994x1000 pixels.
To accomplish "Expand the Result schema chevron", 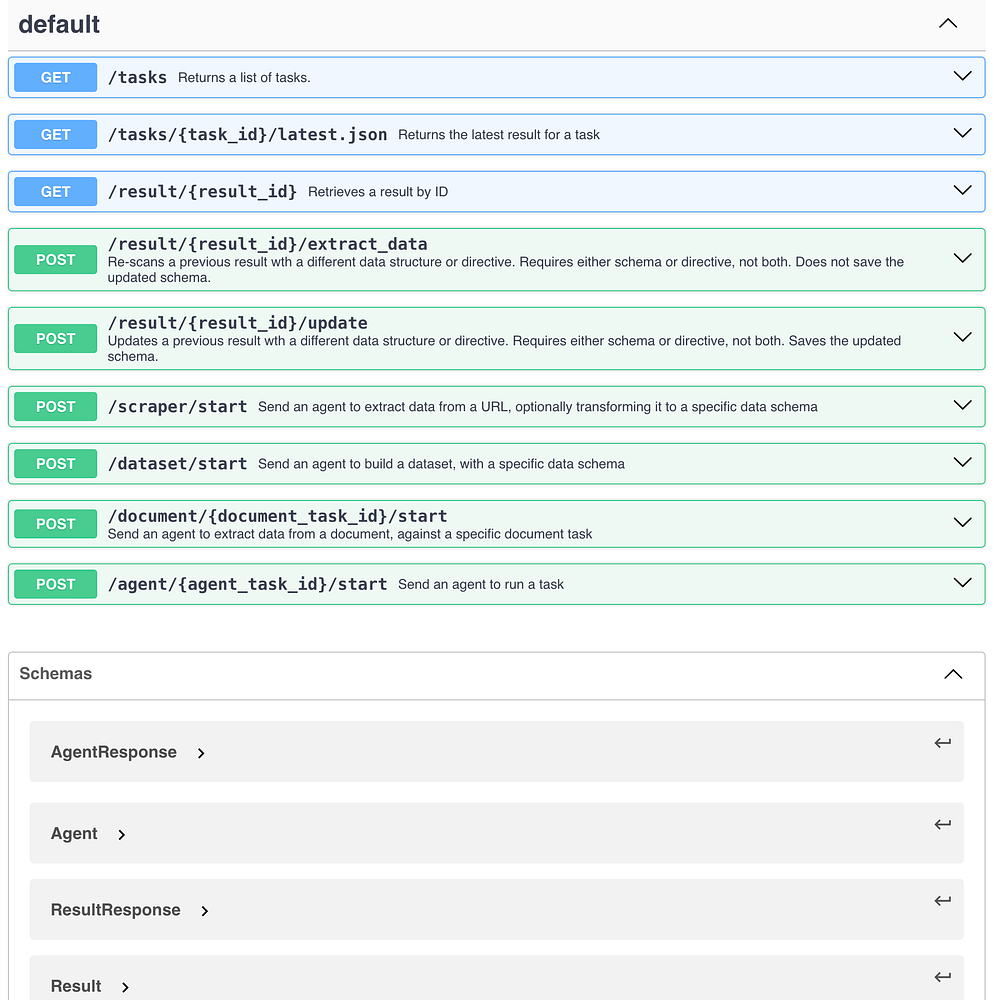I will tap(125, 987).
